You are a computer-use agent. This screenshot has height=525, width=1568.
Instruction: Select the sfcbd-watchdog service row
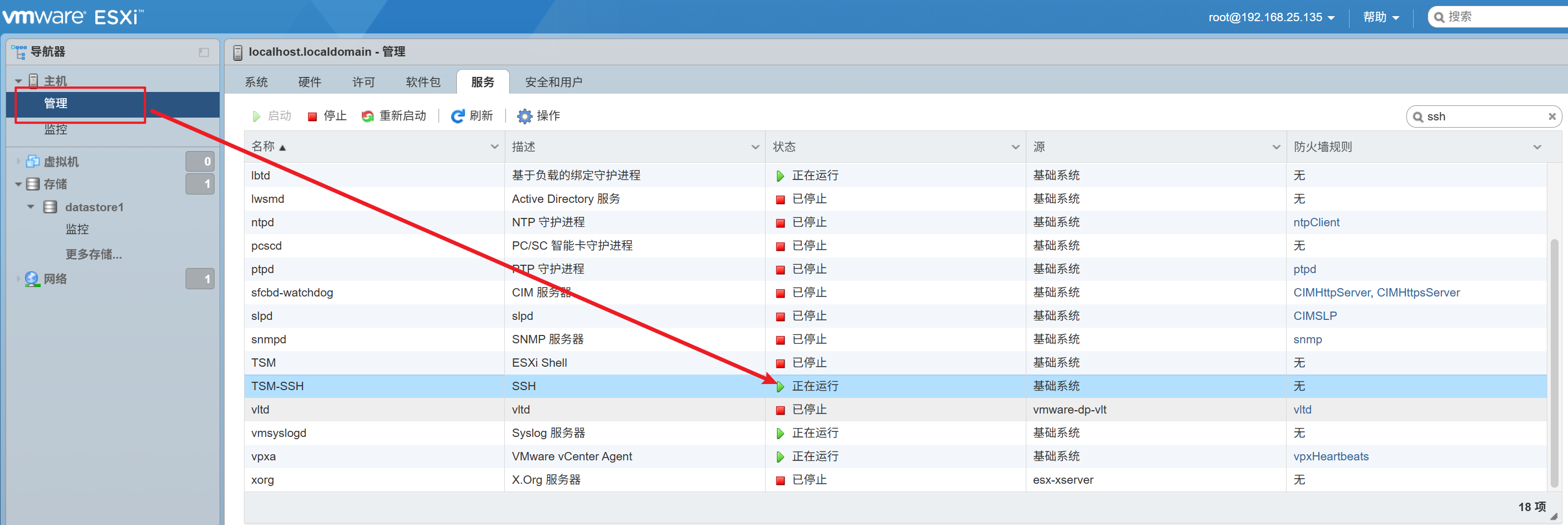click(x=895, y=293)
